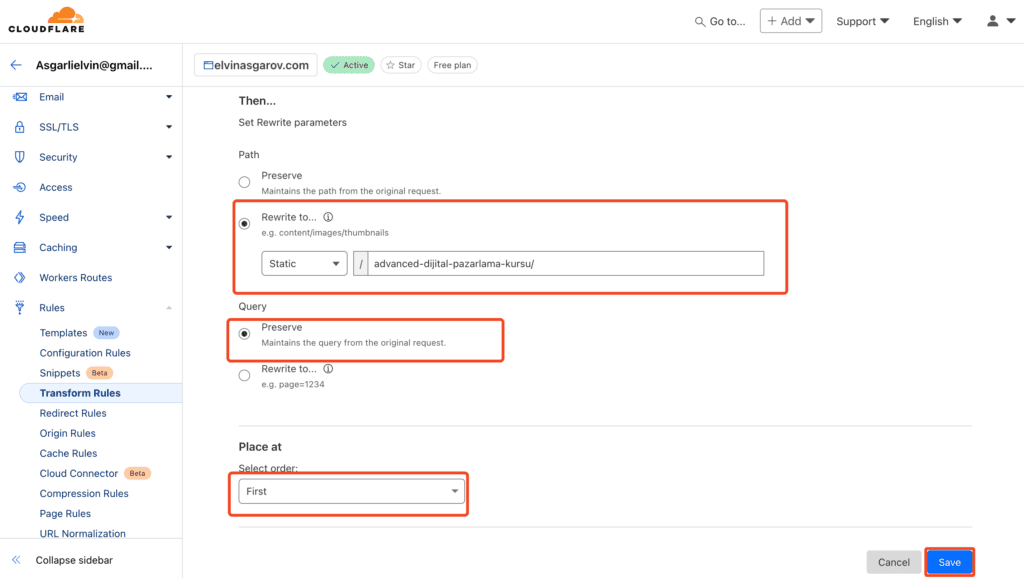Click the Speed lightning bolt icon

pyautogui.click(x=20, y=217)
